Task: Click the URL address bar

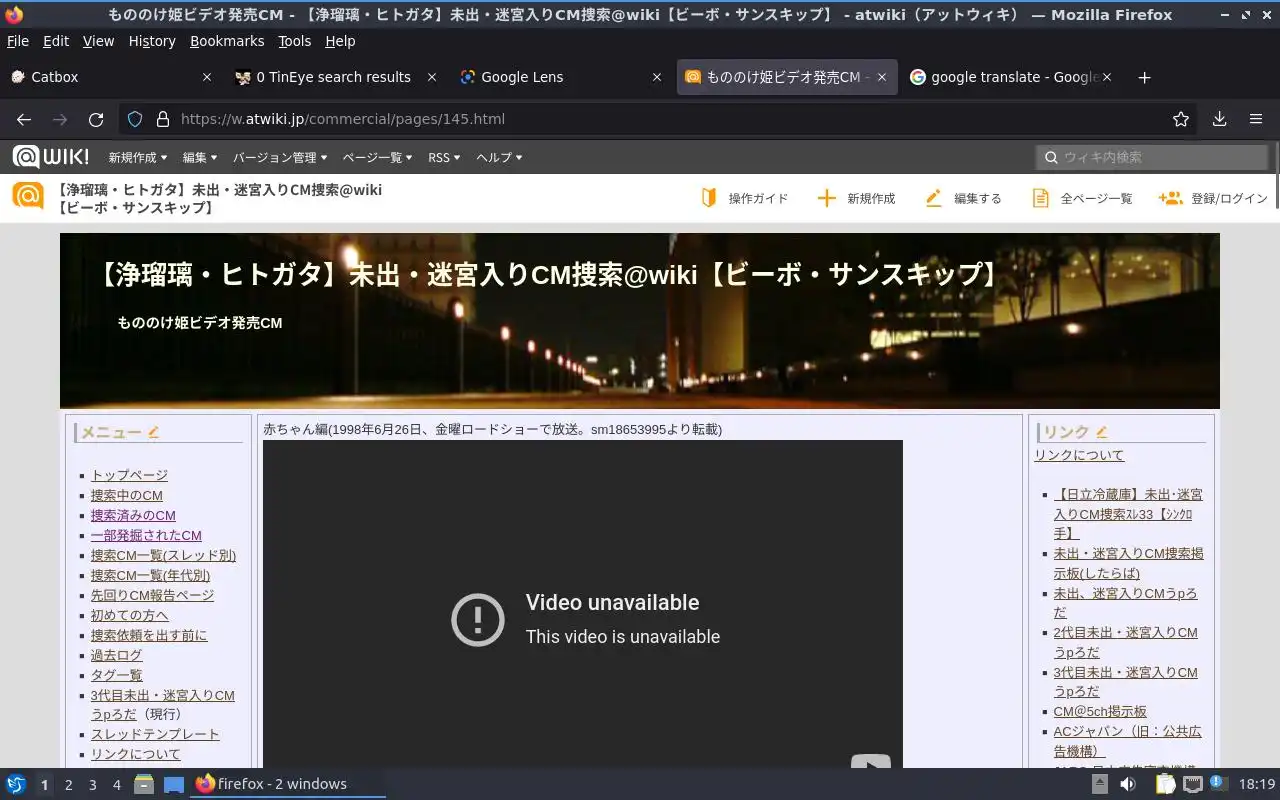Action: [x=660, y=119]
